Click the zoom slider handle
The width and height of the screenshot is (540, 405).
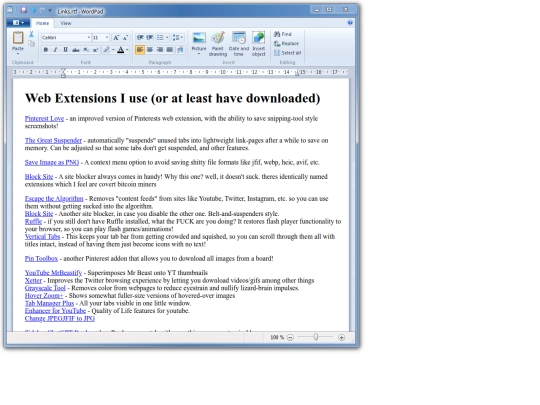click(316, 337)
